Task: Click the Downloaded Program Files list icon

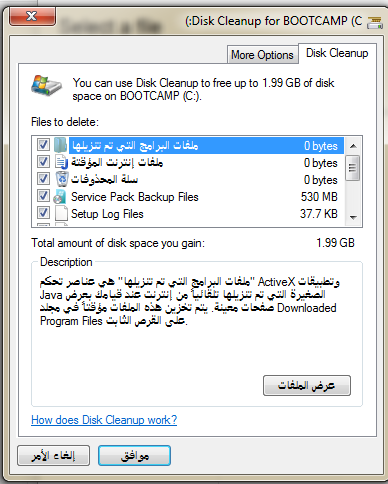Action: [61, 145]
